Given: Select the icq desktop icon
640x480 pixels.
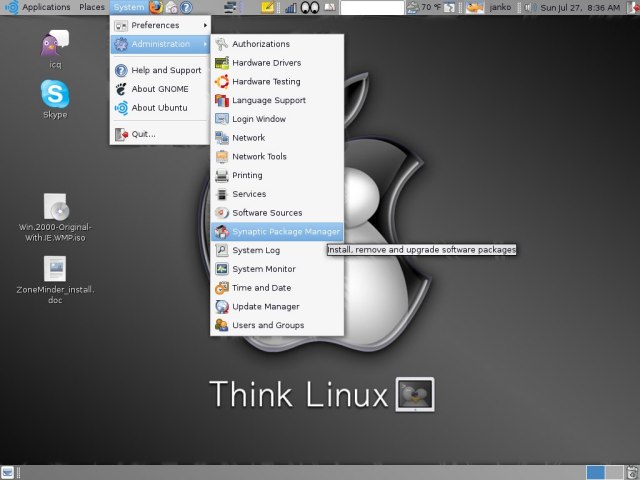Looking at the screenshot, I should pyautogui.click(x=55, y=49).
